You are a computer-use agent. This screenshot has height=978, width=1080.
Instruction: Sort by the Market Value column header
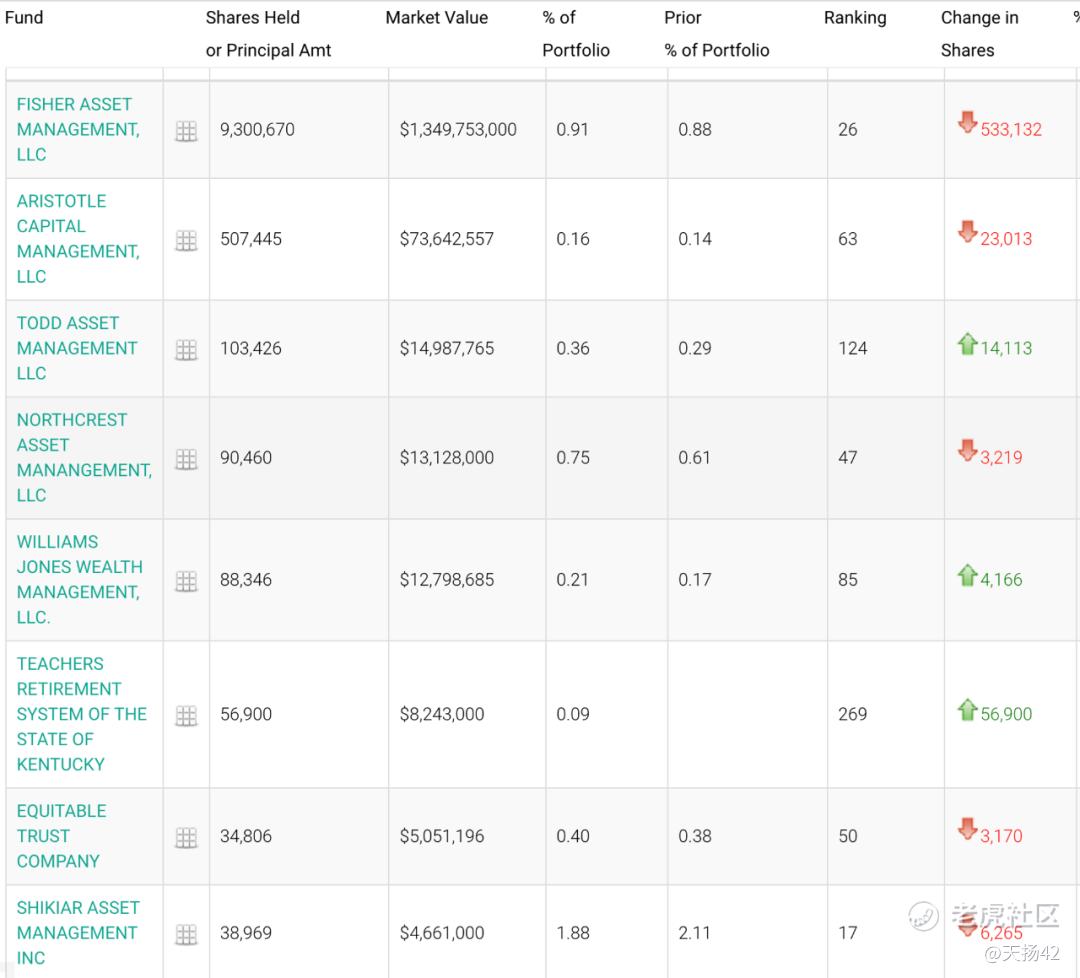coord(437,18)
